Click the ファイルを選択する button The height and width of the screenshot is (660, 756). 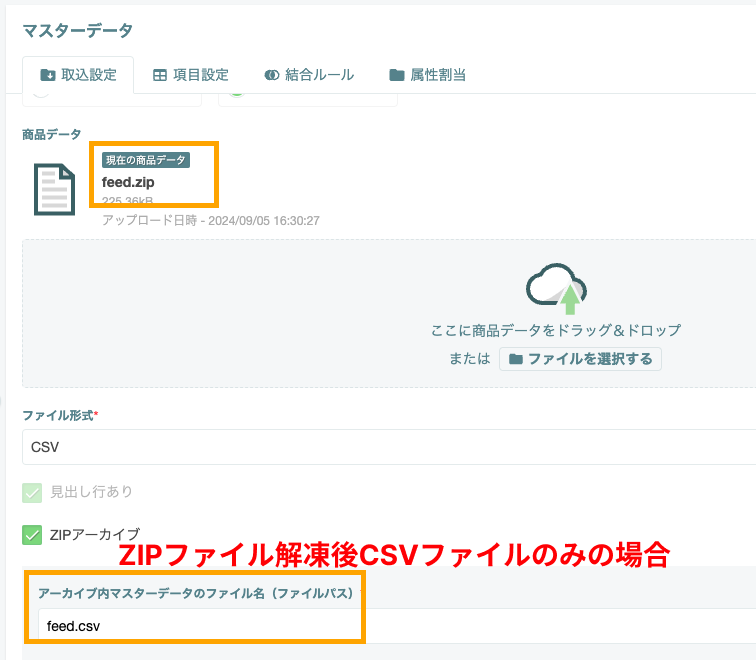[580, 359]
